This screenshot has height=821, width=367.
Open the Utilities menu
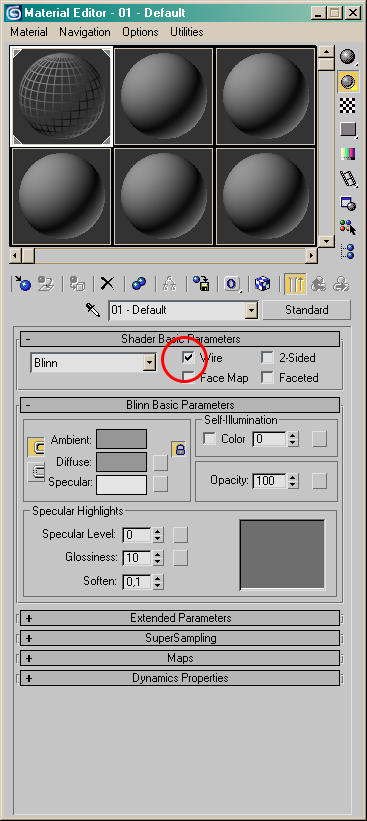click(187, 32)
